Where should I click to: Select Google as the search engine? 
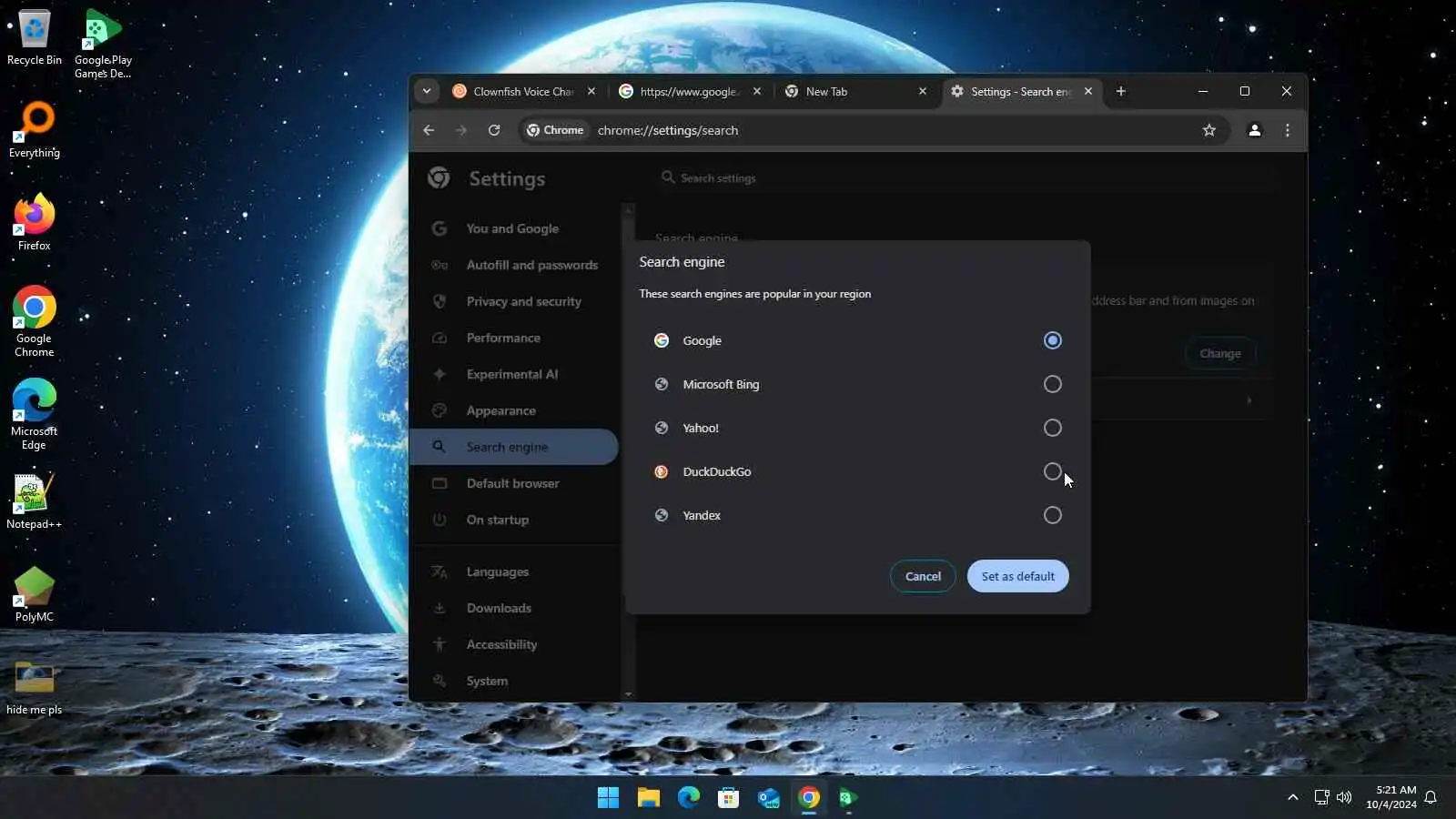(x=1052, y=340)
